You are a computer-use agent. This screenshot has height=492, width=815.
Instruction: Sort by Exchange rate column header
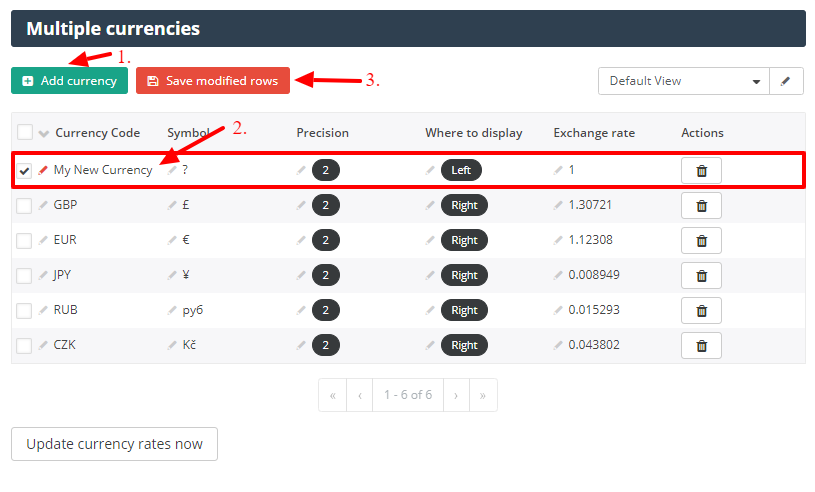(x=594, y=133)
